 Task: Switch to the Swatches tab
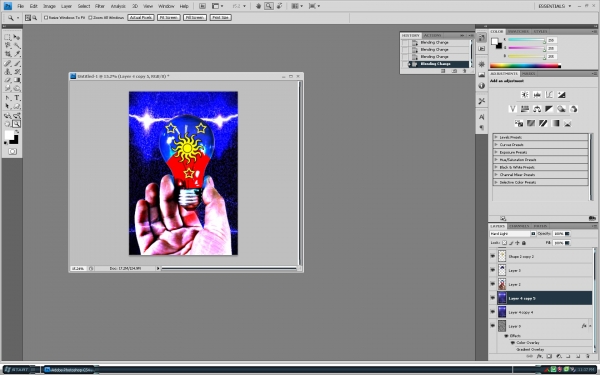[518, 31]
